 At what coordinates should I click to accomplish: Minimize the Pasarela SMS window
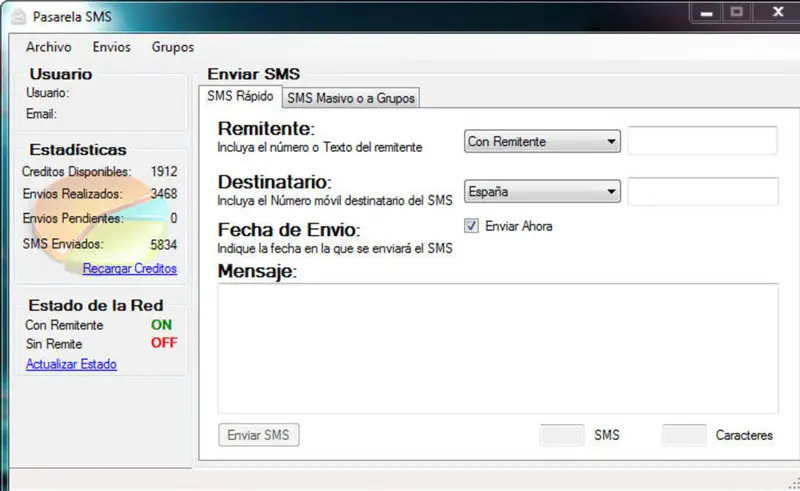(706, 13)
